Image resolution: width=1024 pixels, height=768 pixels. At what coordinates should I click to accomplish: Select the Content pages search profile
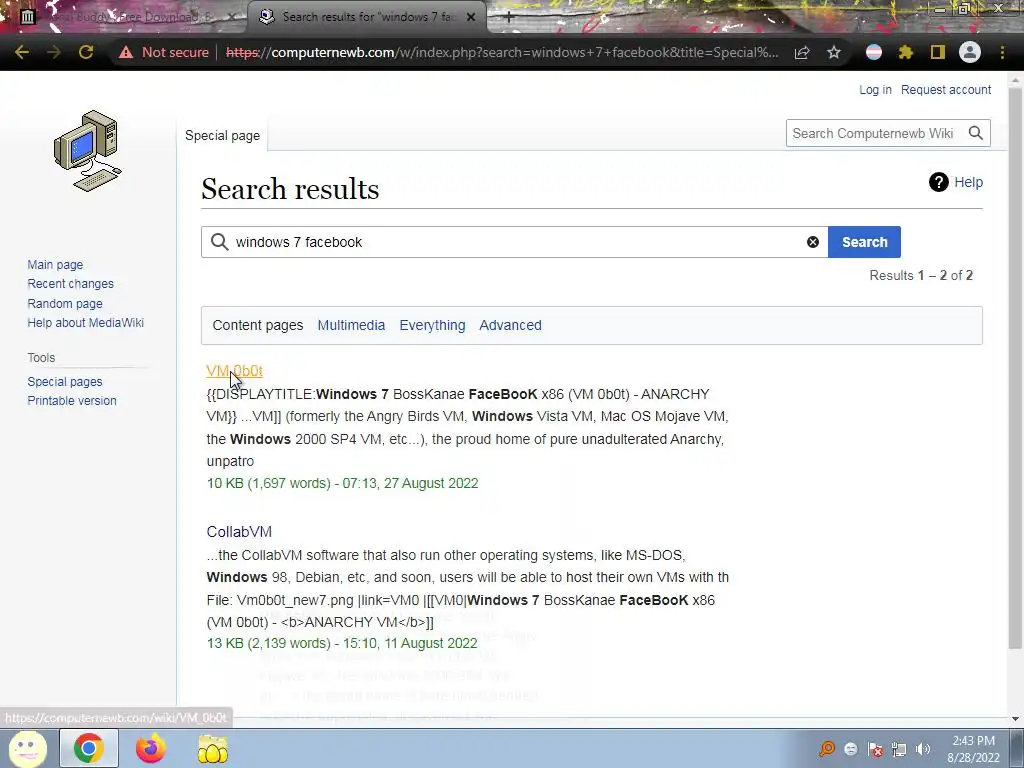click(258, 325)
